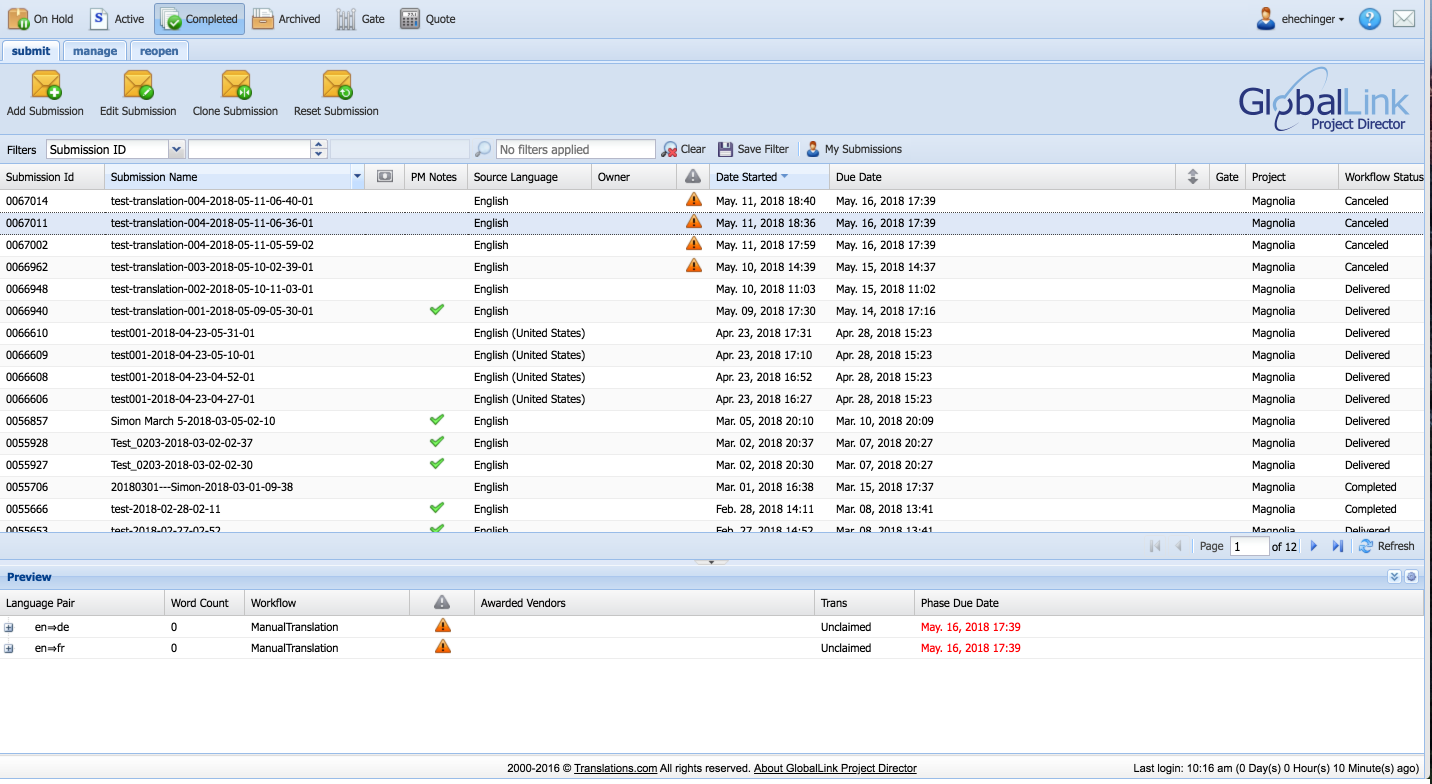Screen dimensions: 1432x784
Task: Open the About GlobalLink Project Director link
Action: [x=835, y=768]
